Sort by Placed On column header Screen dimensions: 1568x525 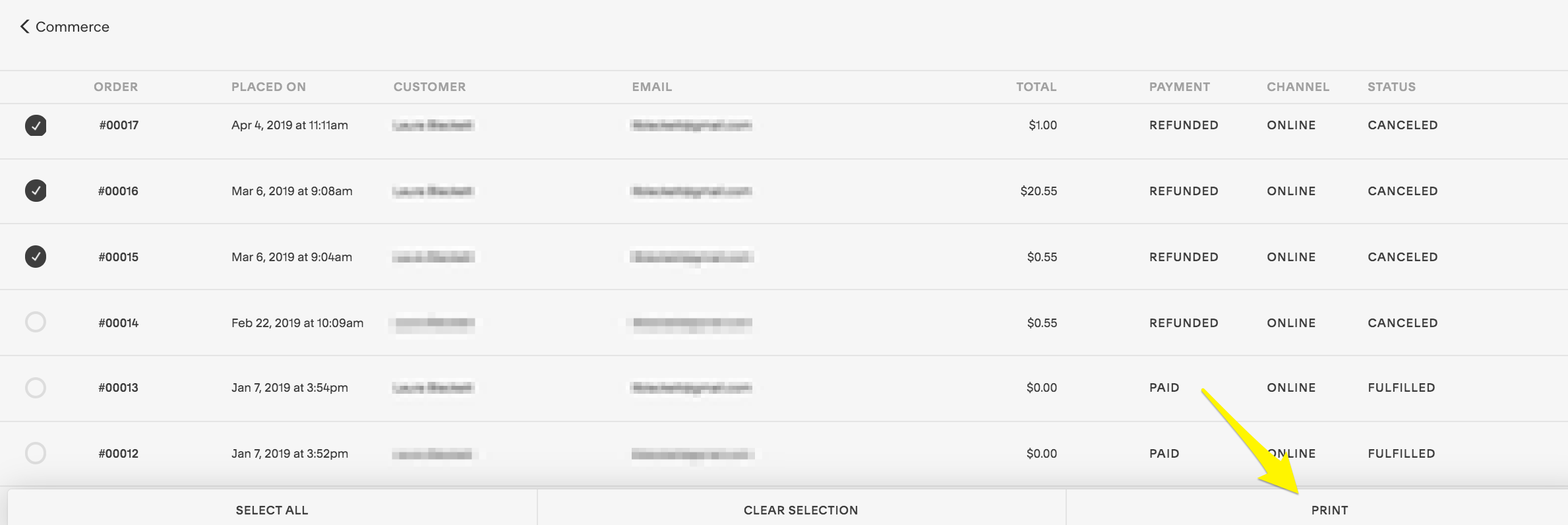(268, 87)
